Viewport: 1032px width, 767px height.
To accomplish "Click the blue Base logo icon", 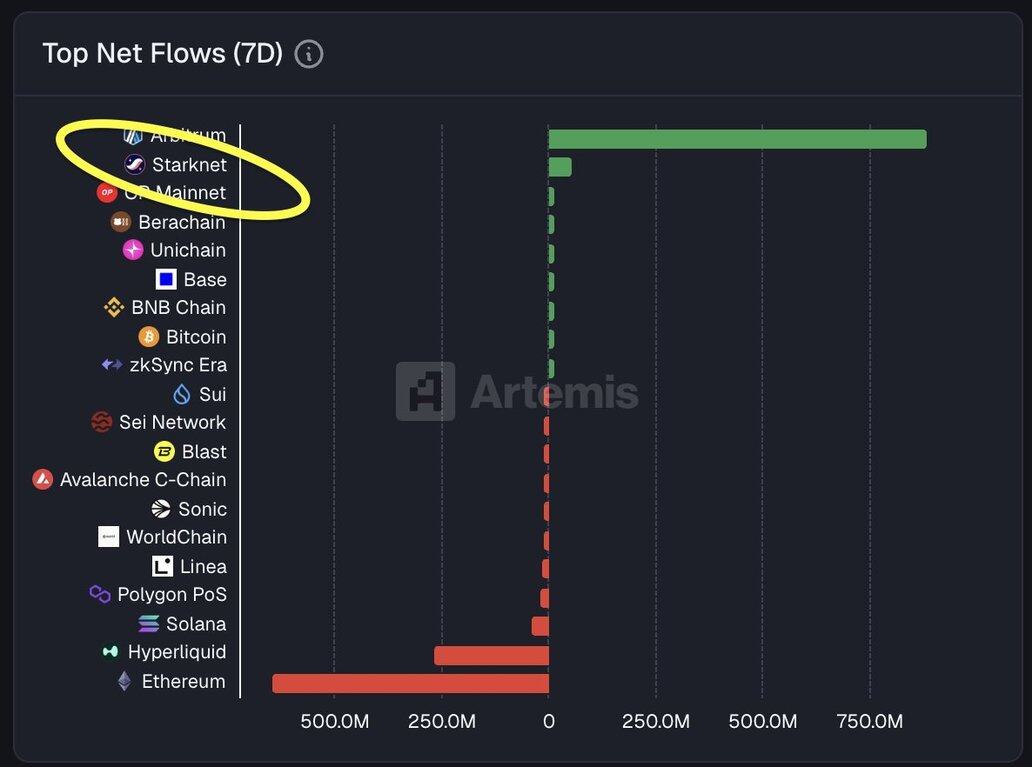I will pos(166,280).
